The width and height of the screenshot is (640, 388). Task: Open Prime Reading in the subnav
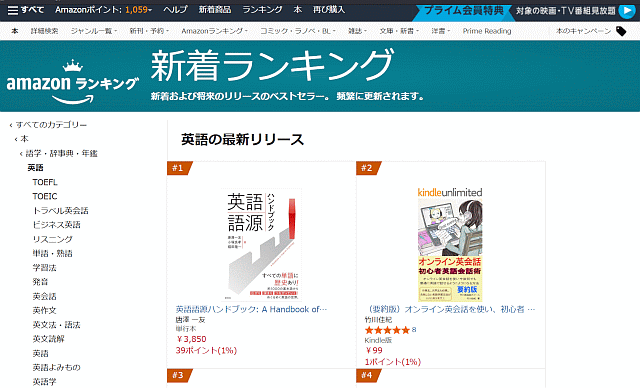click(x=487, y=31)
